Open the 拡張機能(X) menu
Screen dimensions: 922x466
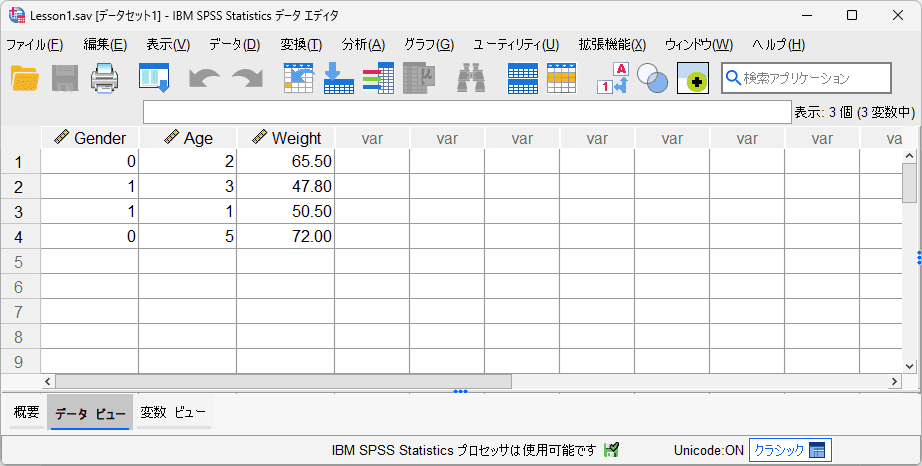[612, 45]
